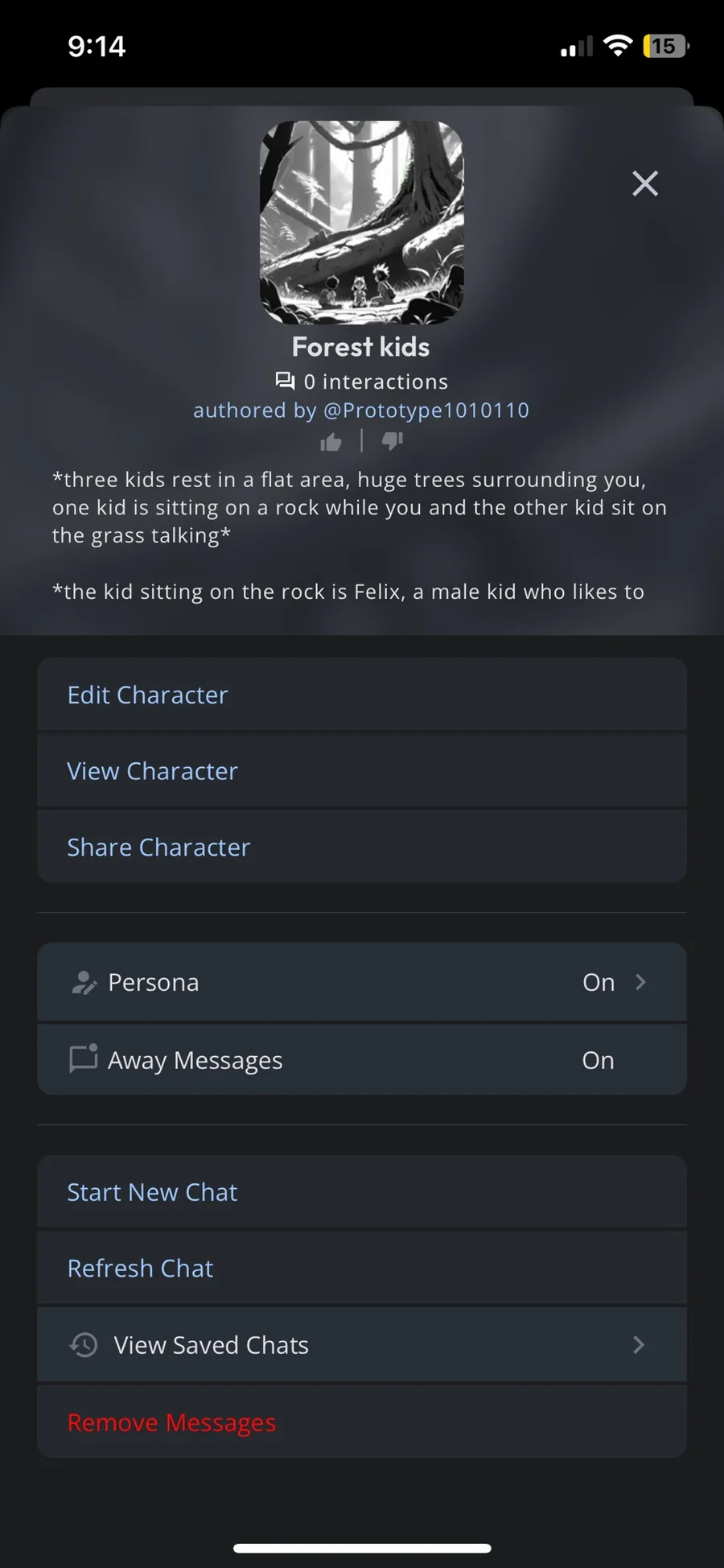Toggle Away Messages On setting
The width and height of the screenshot is (724, 1568).
tap(598, 1060)
